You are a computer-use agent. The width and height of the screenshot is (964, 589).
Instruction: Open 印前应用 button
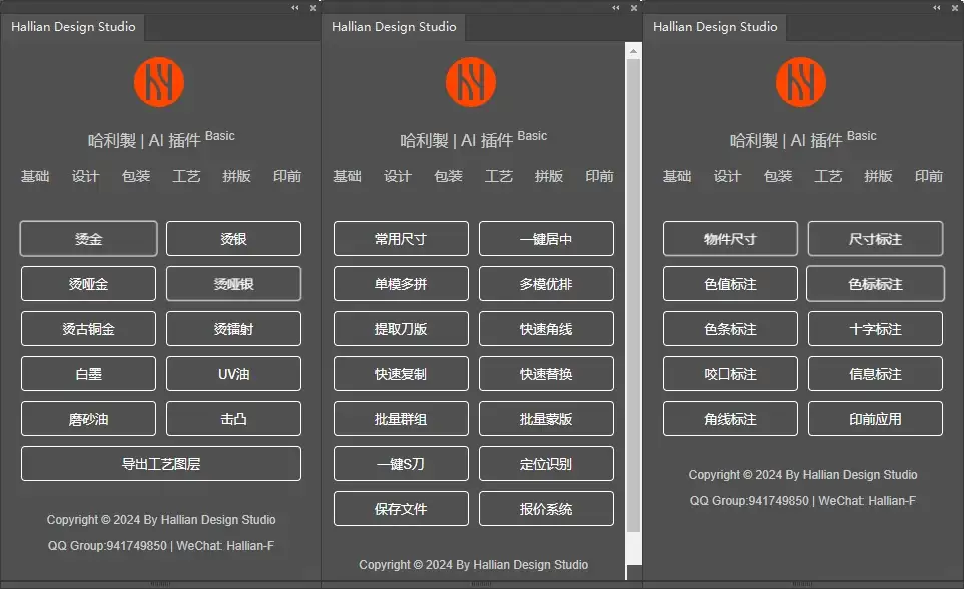pyautogui.click(x=875, y=419)
